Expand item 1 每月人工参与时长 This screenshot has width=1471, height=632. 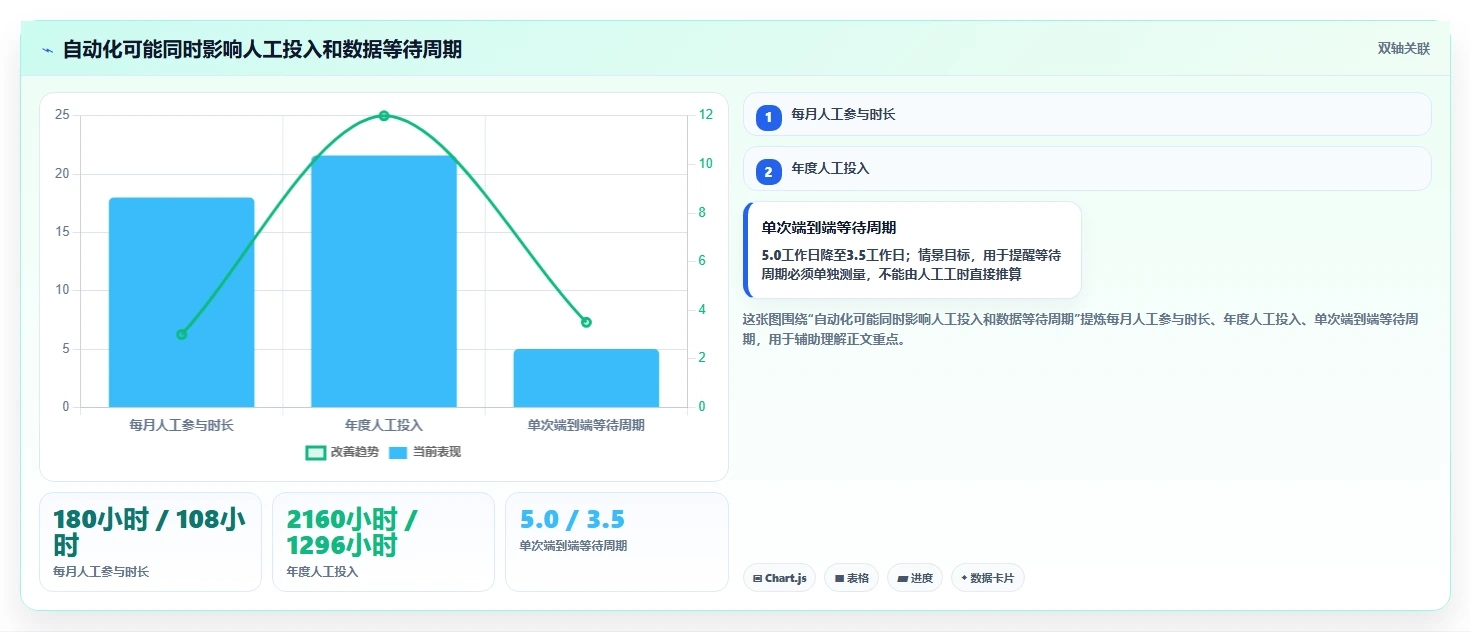click(x=1087, y=114)
